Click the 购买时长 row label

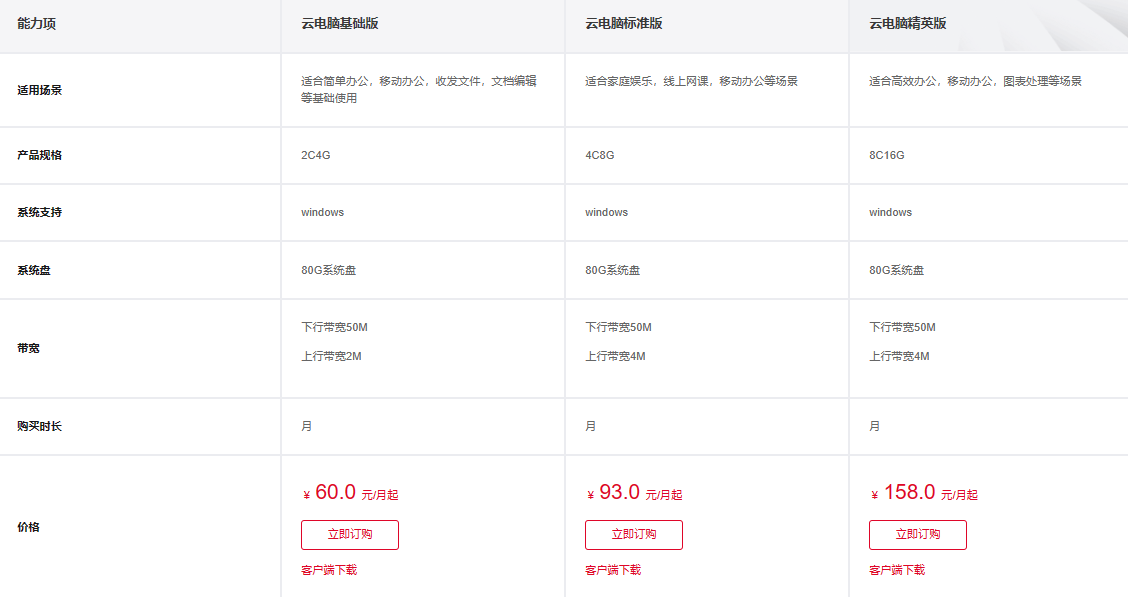point(40,427)
